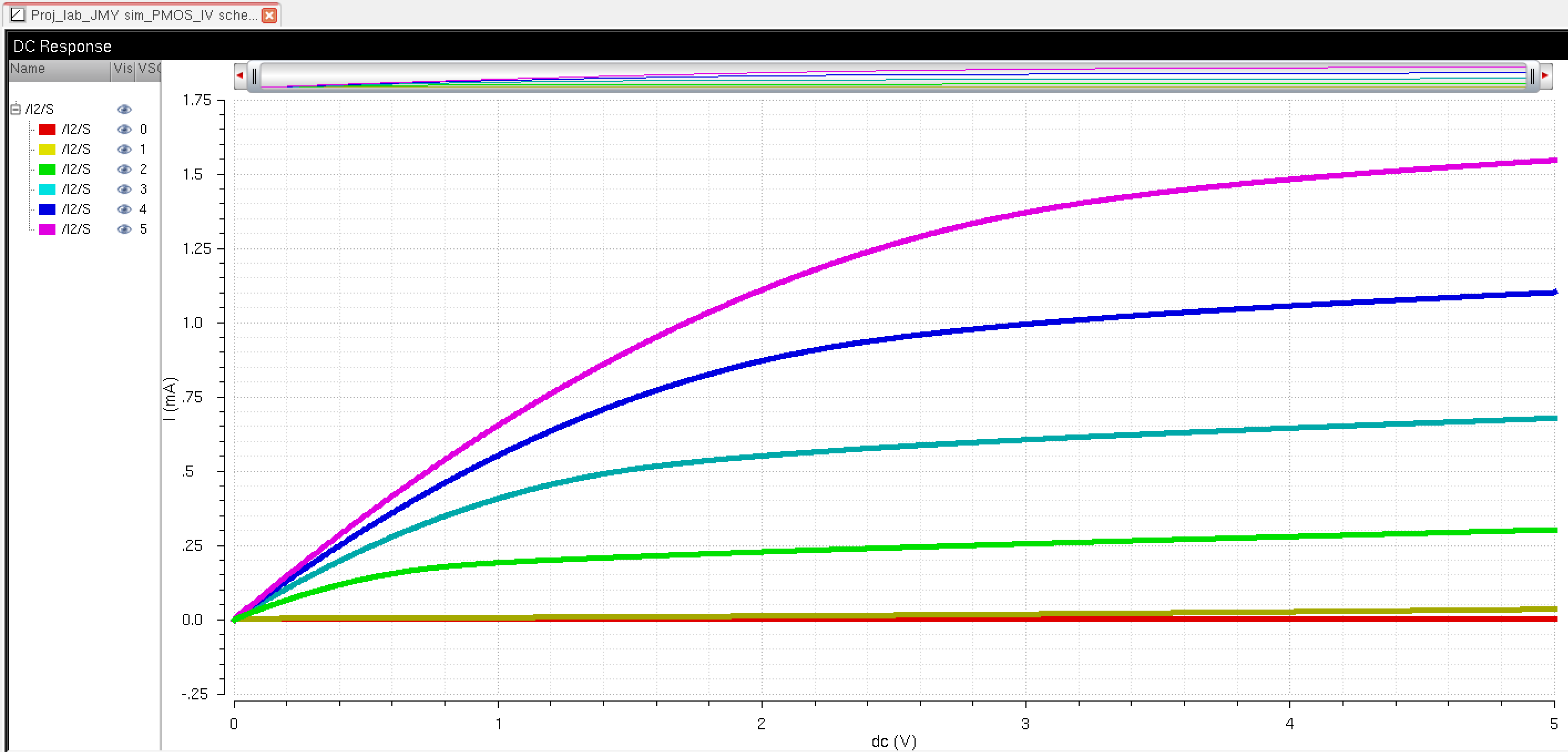Click the red left arrow on zoom scrollbar

[x=240, y=75]
